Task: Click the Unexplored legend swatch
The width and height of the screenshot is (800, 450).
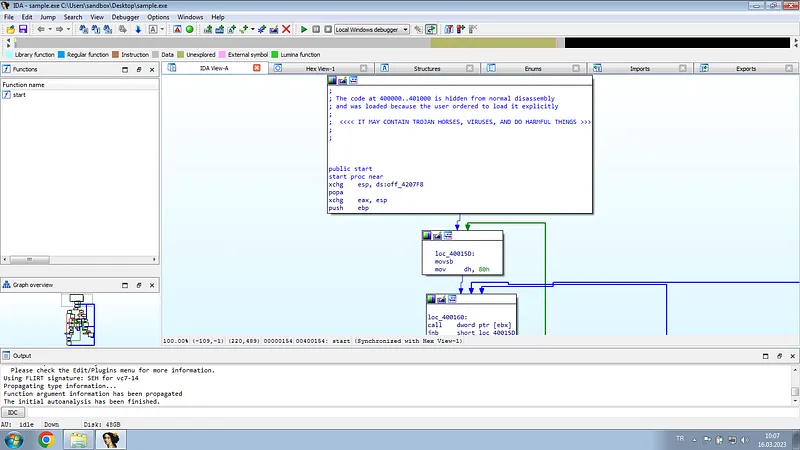Action: coord(181,55)
